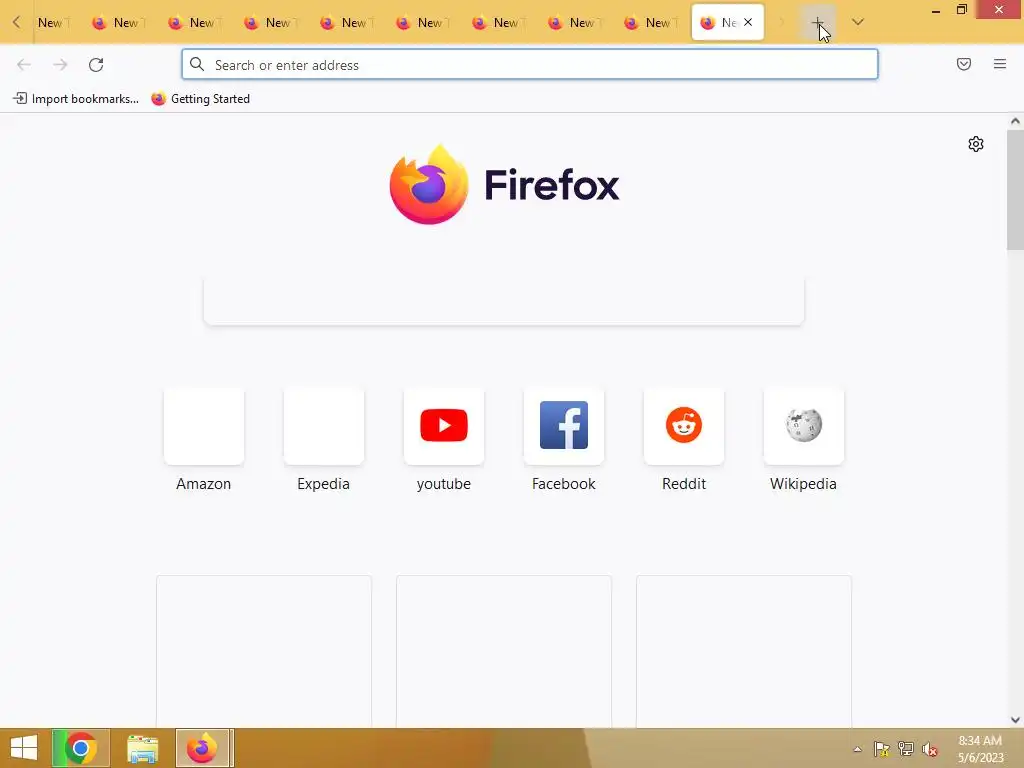The width and height of the screenshot is (1024, 768).
Task: Expand the list all tabs chevron
Action: (x=857, y=22)
